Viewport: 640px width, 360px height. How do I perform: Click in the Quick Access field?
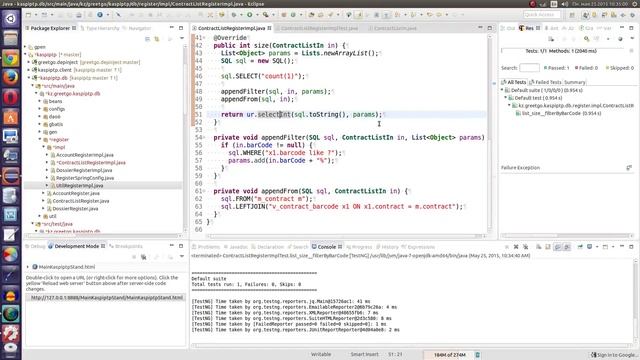click(x=542, y=15)
